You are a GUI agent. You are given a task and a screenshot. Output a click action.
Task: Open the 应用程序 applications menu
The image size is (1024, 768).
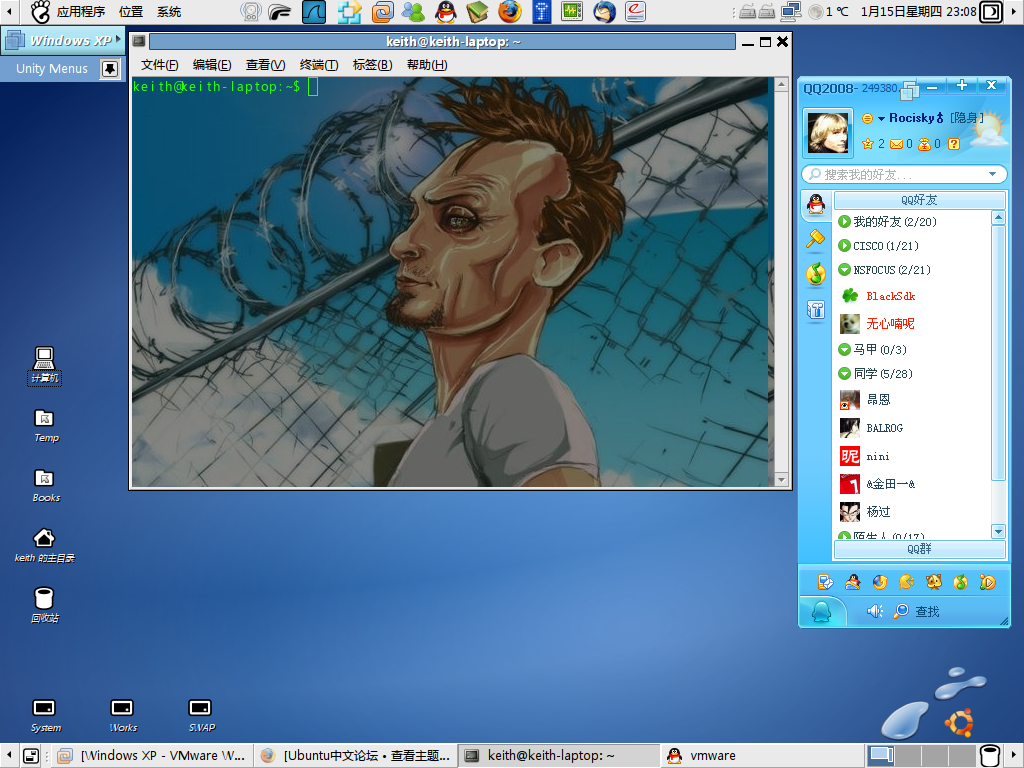(x=80, y=12)
